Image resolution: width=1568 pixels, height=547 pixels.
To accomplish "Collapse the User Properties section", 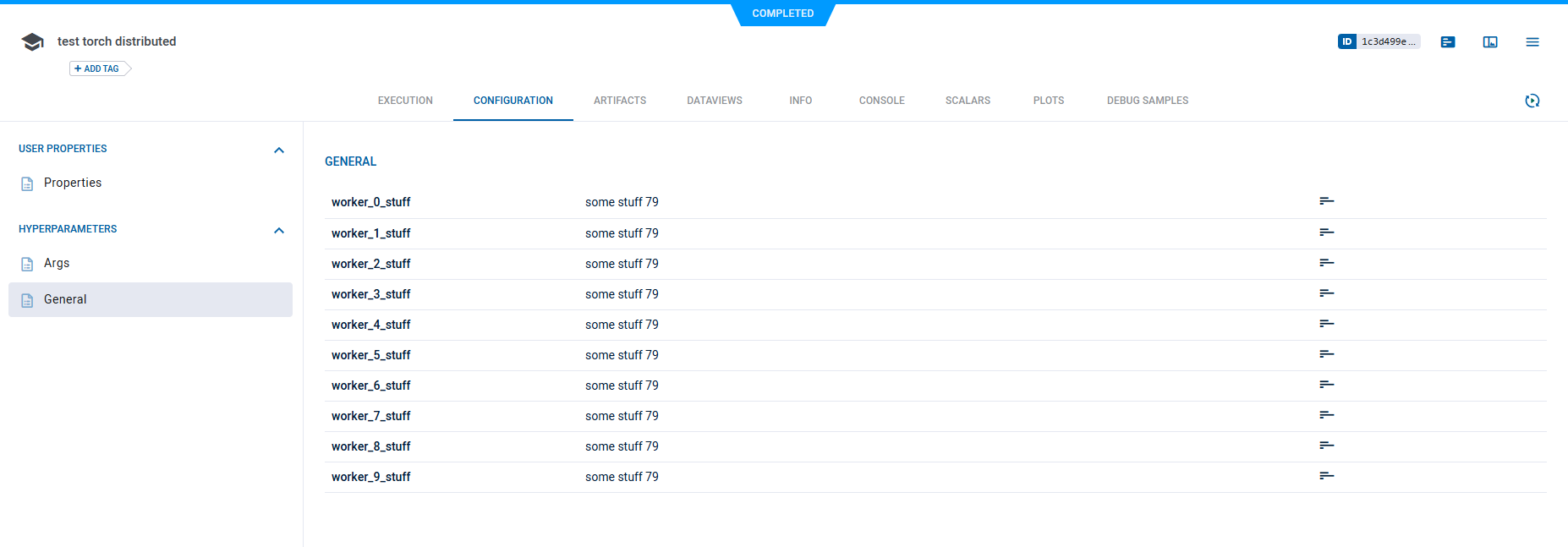I will coord(279,150).
